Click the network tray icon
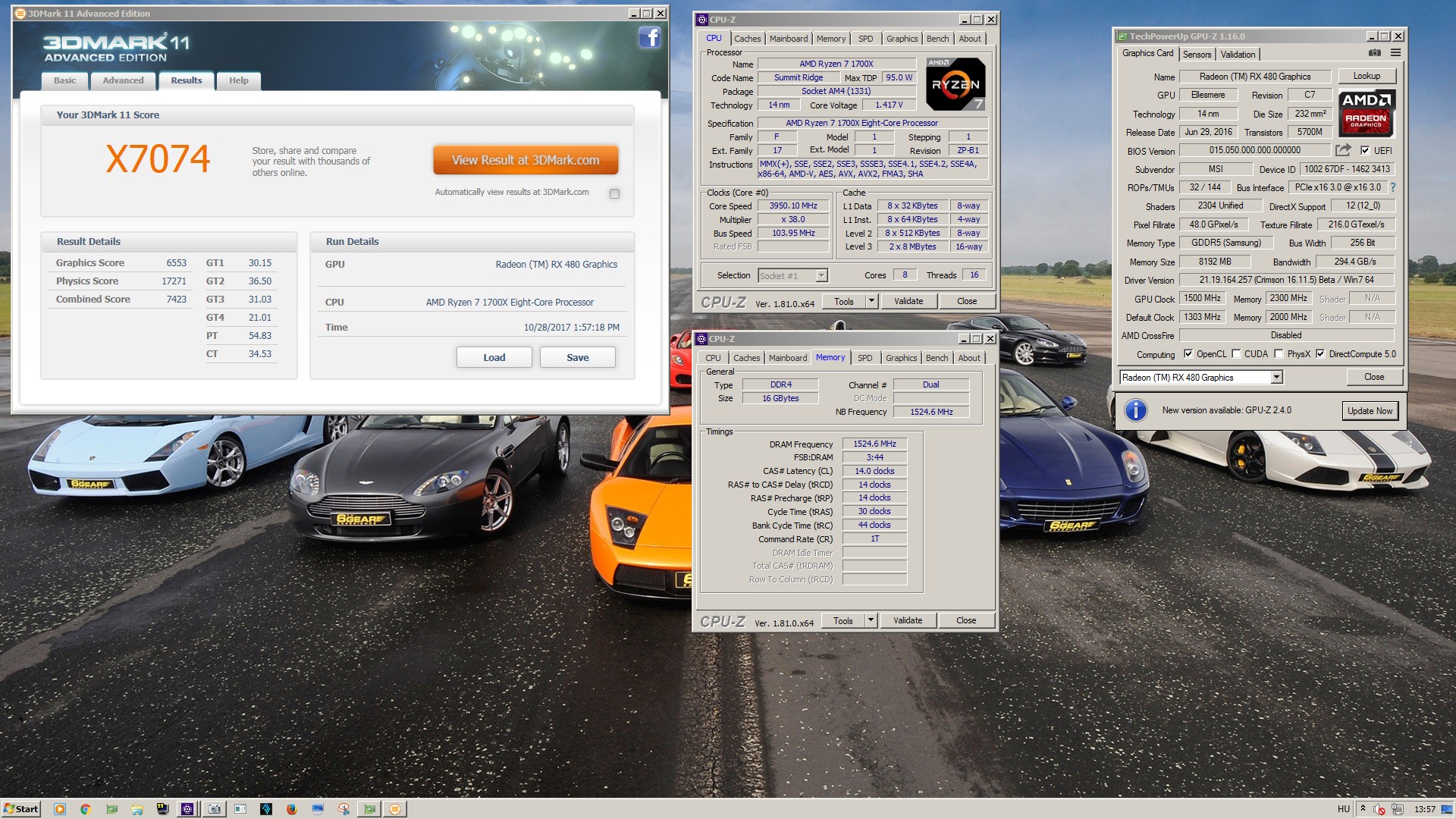Screen dimensions: 1456x819 tap(1398, 809)
